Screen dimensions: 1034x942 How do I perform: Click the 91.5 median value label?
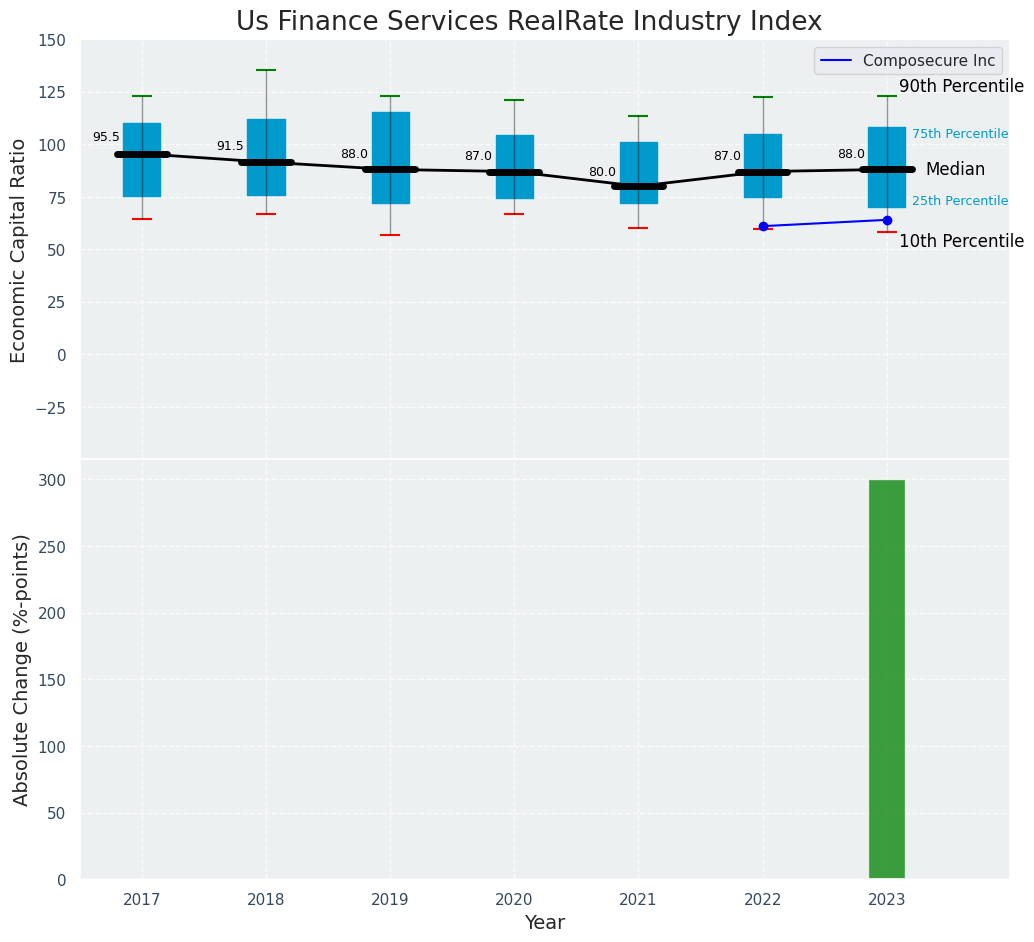click(230, 146)
